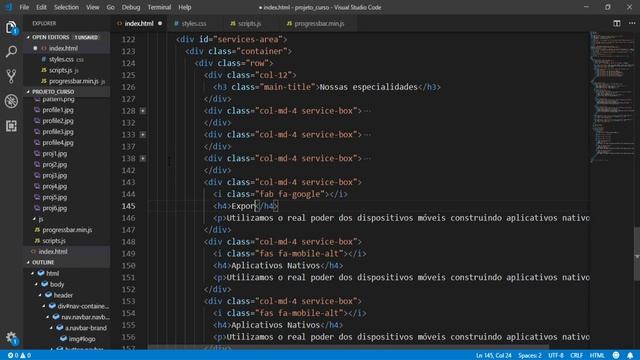Change language mode HTML in status bar
This screenshot has width=640, height=360.
(x=597, y=356)
